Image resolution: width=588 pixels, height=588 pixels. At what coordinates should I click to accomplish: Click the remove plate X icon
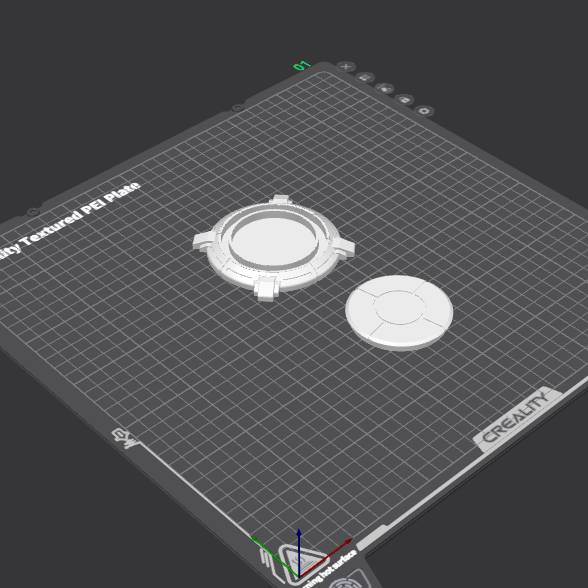pyautogui.click(x=346, y=67)
